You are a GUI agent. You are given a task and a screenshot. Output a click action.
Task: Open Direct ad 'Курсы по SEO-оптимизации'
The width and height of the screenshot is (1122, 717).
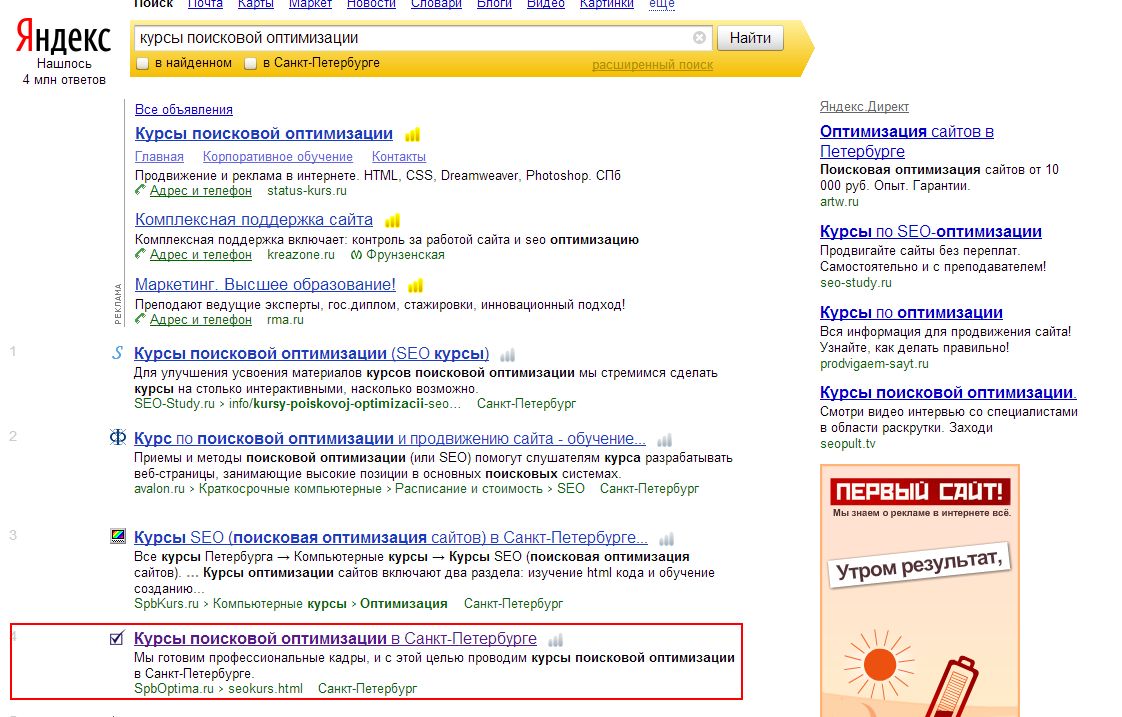[930, 232]
